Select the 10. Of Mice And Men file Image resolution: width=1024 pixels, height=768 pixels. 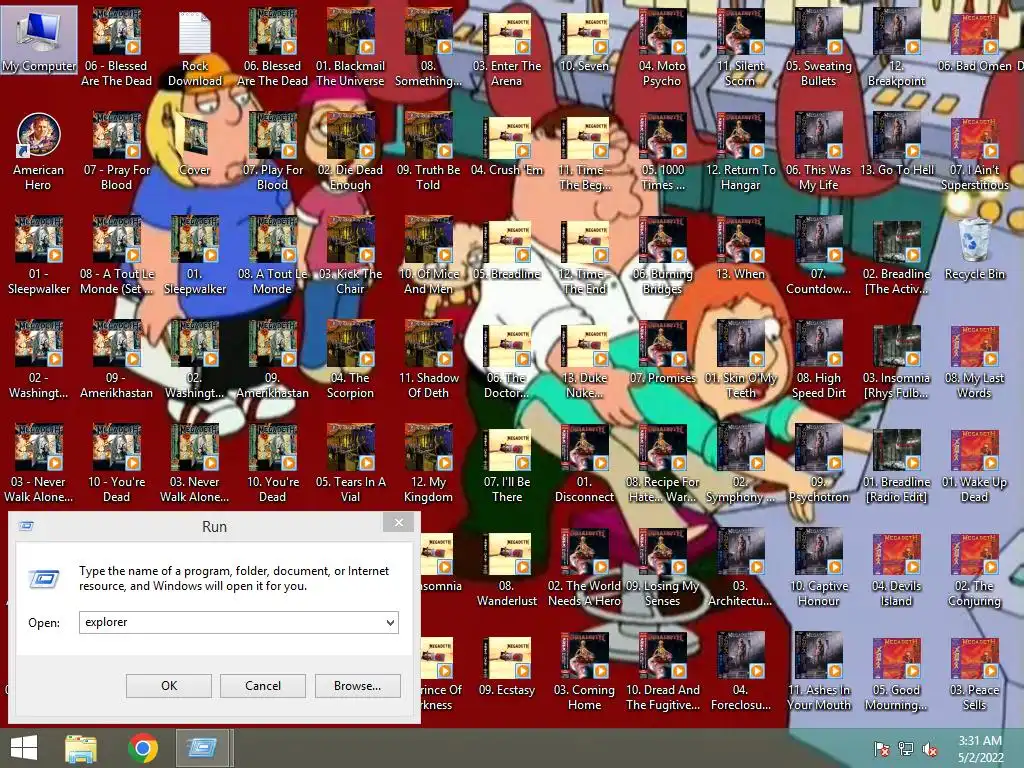428,255
